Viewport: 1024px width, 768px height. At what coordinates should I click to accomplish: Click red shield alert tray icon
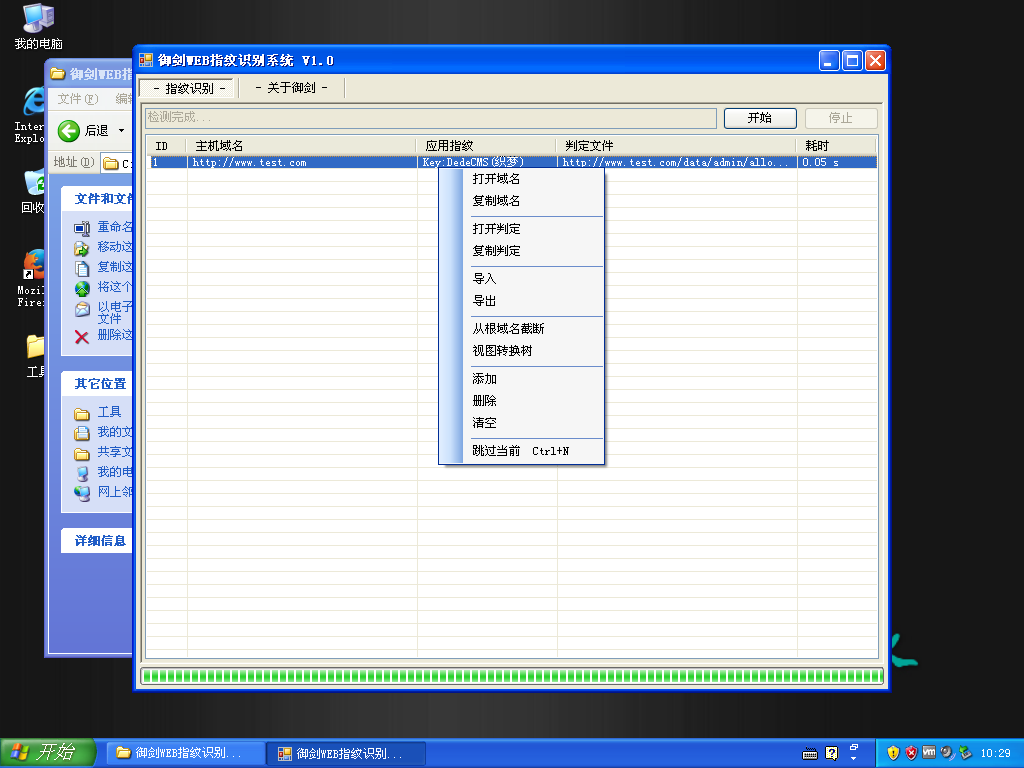click(x=911, y=753)
